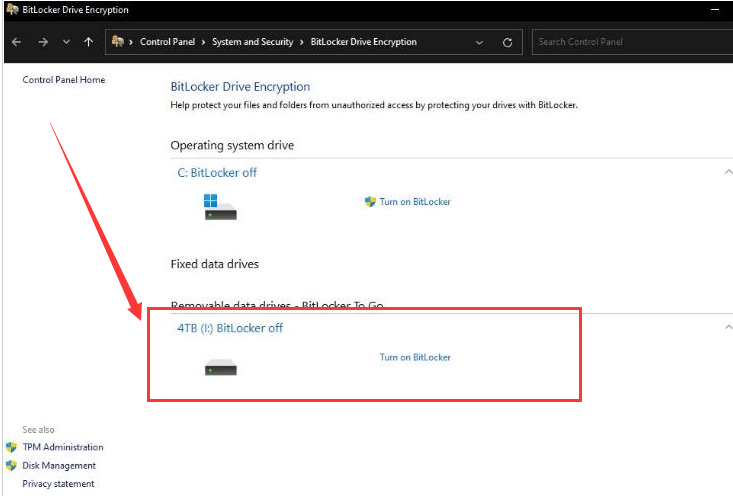Click shield icon next to Disk Management
Image resolution: width=733 pixels, height=496 pixels.
pyautogui.click(x=11, y=466)
